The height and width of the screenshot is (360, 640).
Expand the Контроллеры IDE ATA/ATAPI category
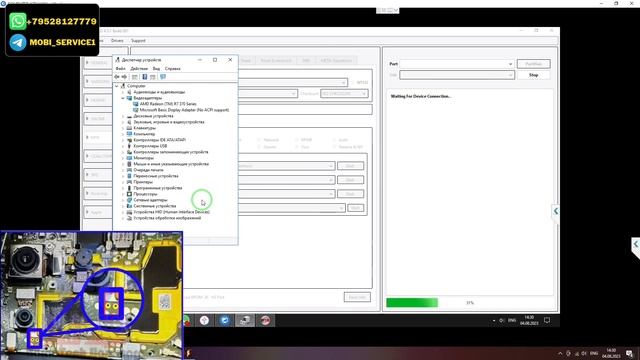click(x=123, y=140)
